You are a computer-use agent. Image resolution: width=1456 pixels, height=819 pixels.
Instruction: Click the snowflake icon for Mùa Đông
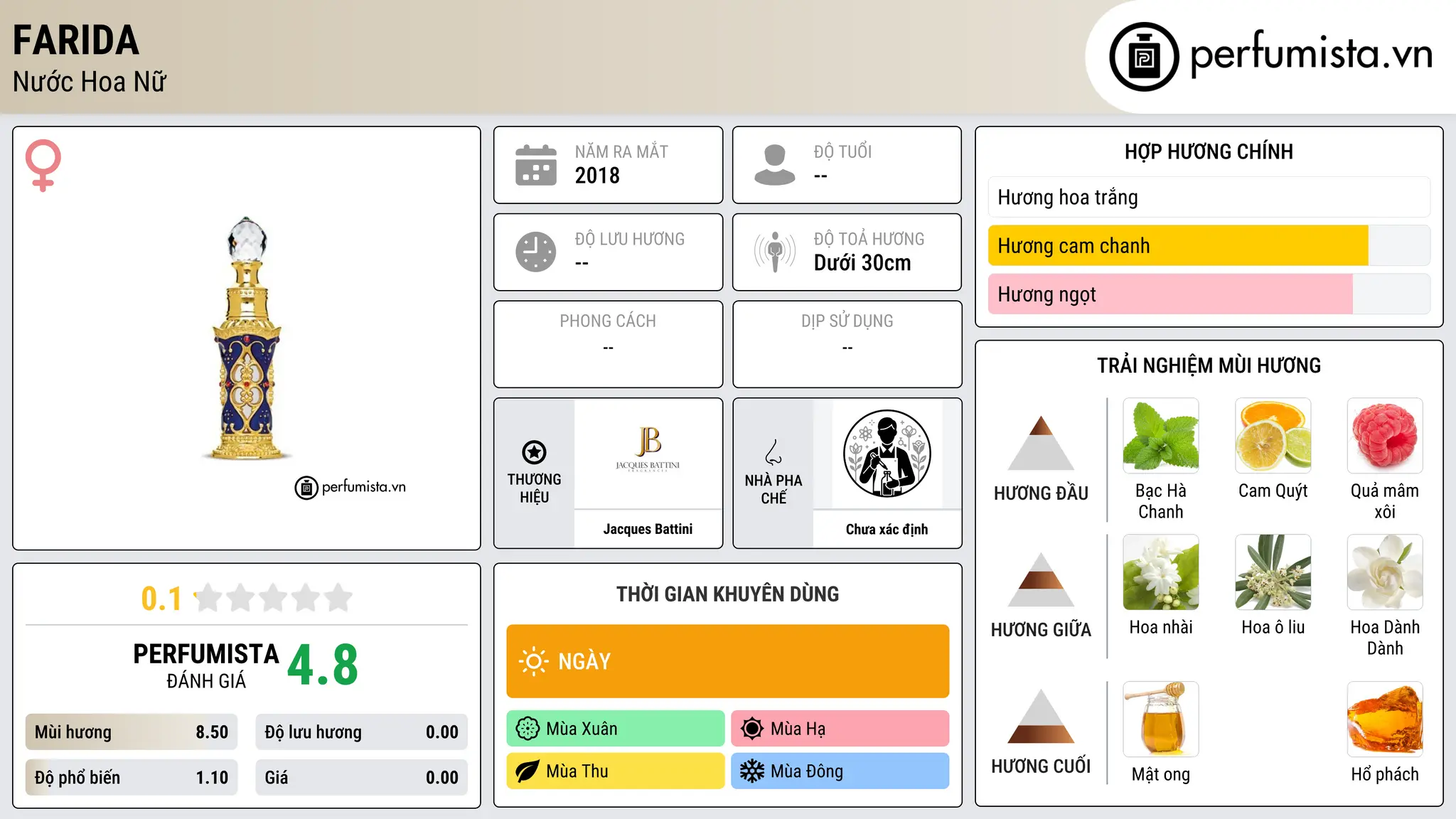(x=752, y=771)
